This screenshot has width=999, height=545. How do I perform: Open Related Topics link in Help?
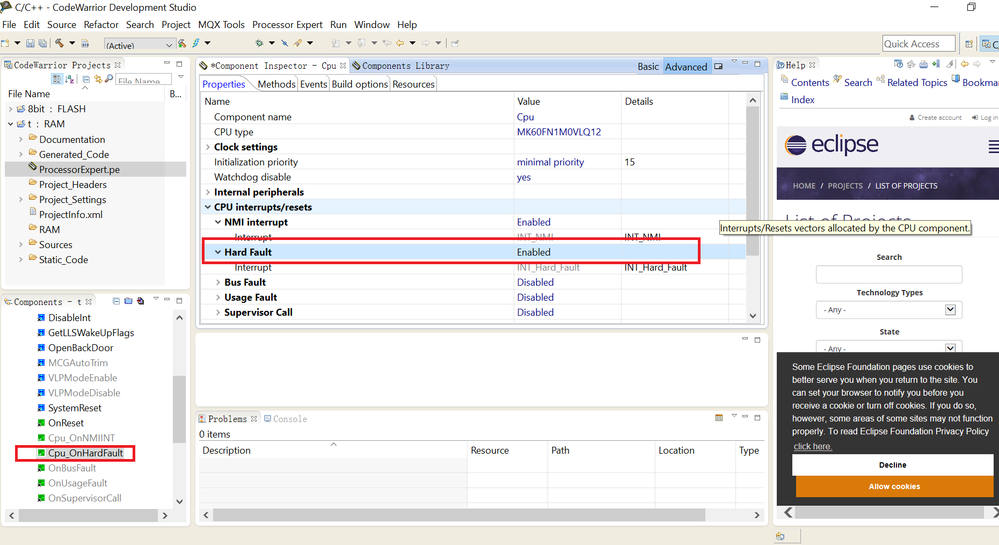[x=917, y=82]
